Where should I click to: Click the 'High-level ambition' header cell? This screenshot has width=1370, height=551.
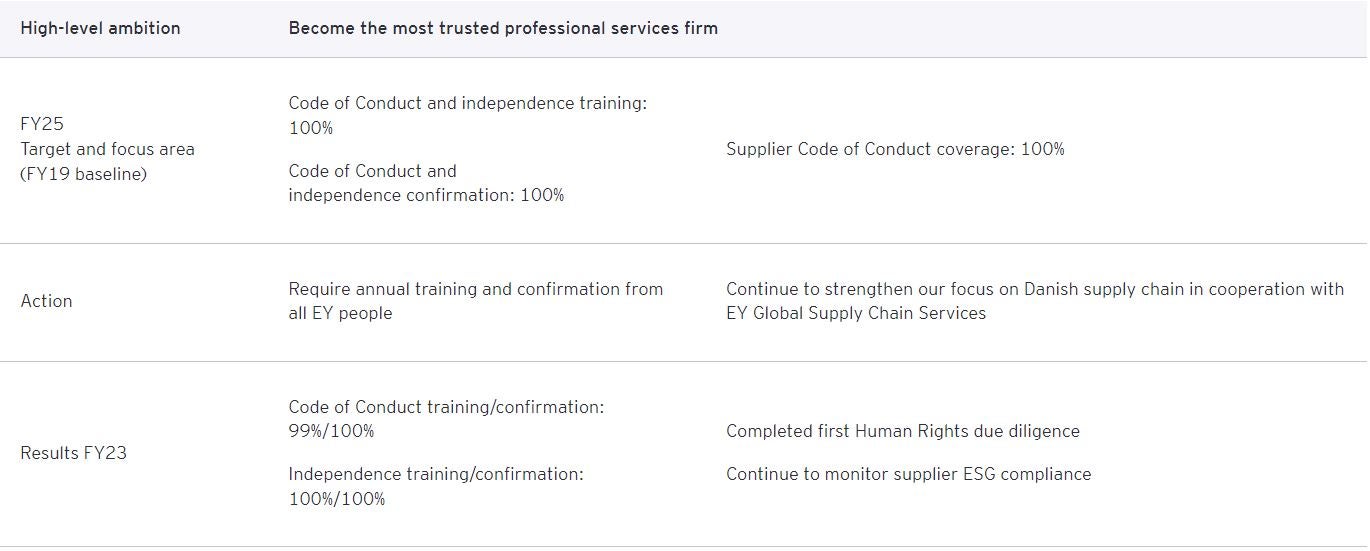click(x=100, y=28)
